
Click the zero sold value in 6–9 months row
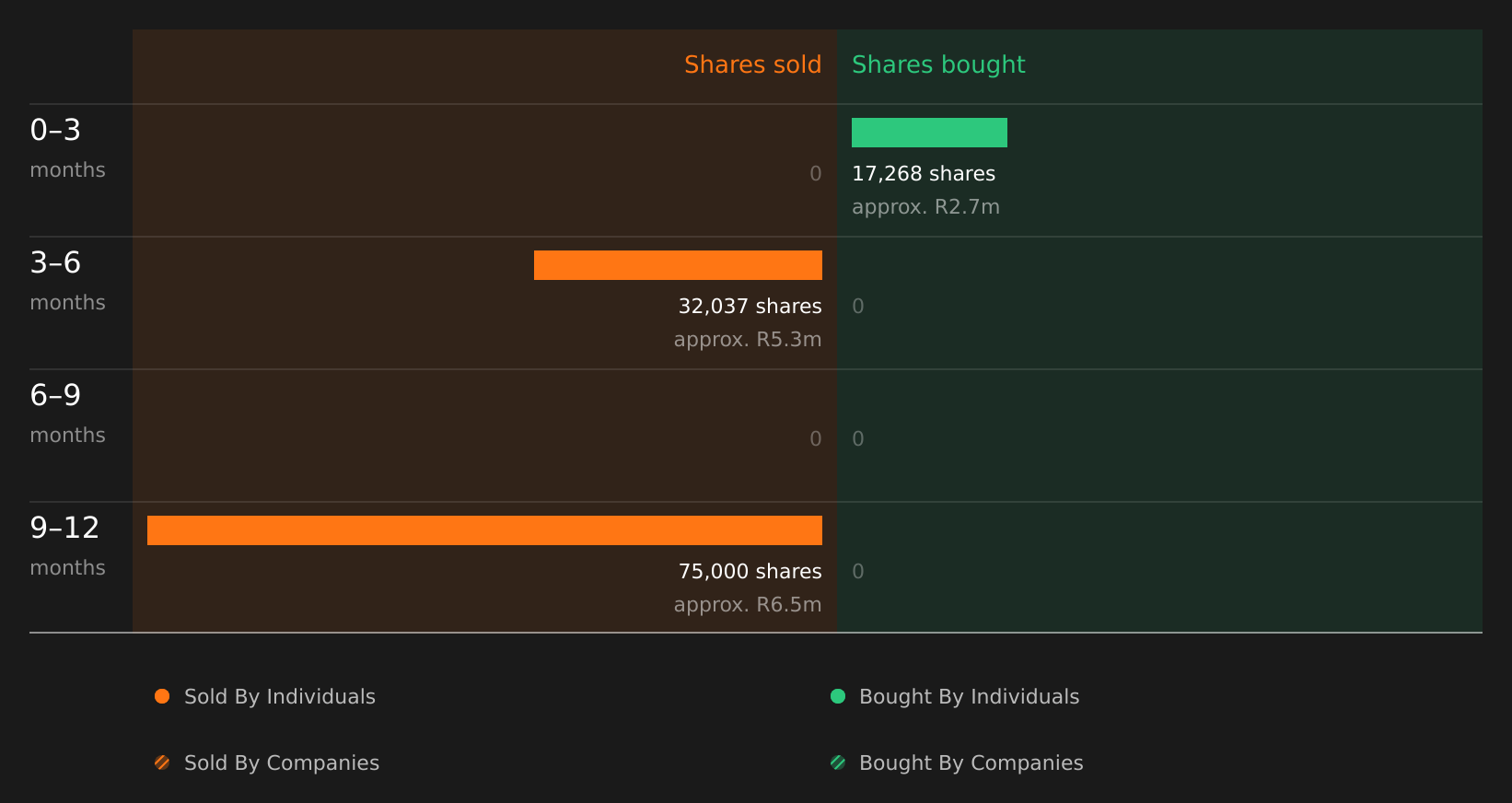816,438
